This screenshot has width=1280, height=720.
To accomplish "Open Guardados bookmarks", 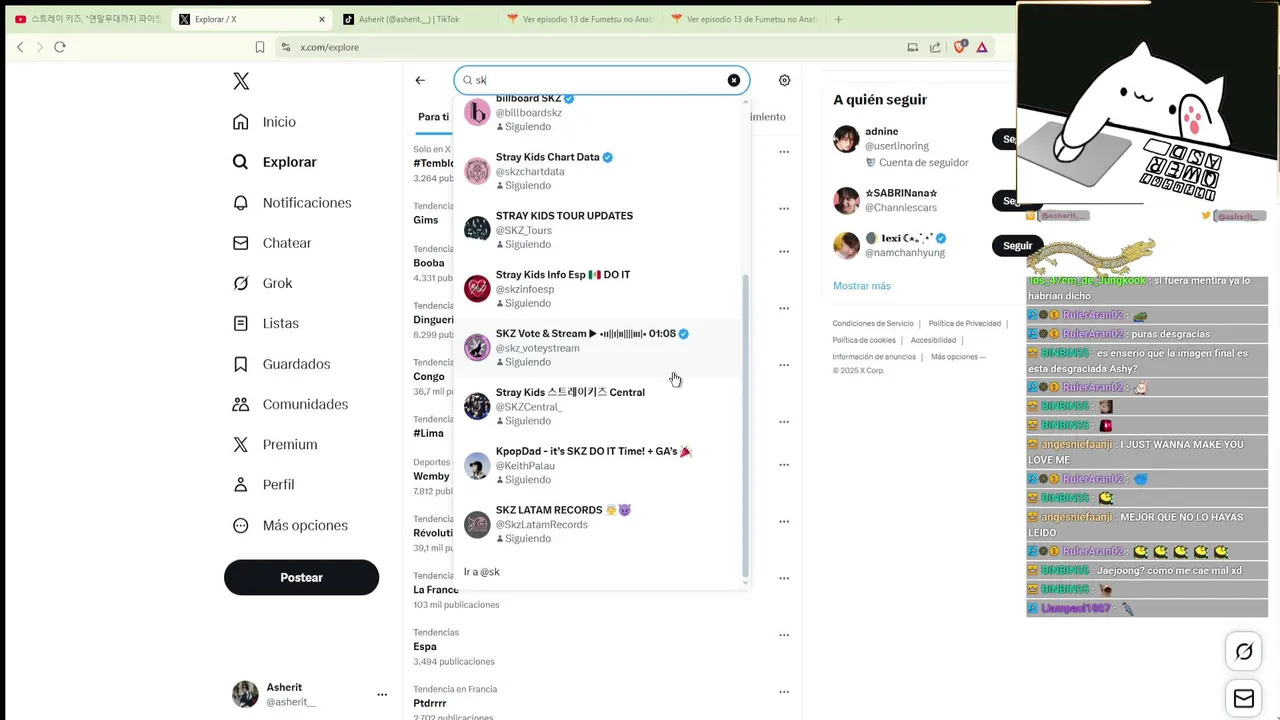I will [x=281, y=364].
